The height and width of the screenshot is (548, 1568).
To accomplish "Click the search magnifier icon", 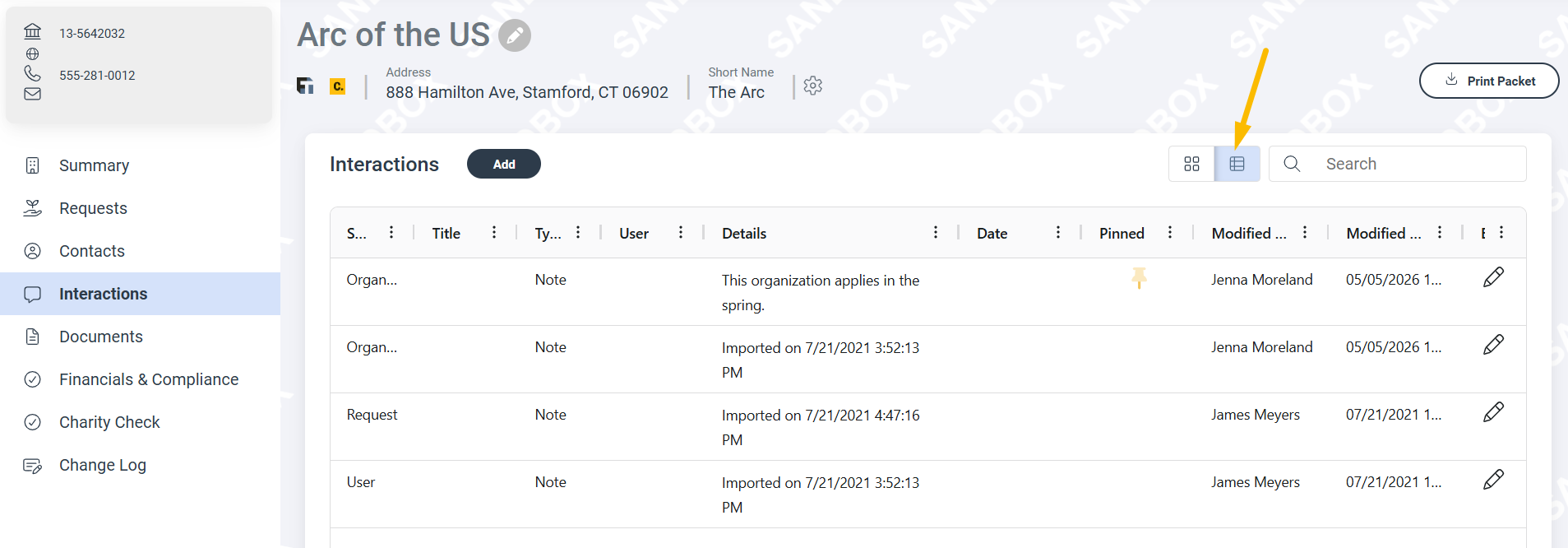I will click(x=1292, y=164).
